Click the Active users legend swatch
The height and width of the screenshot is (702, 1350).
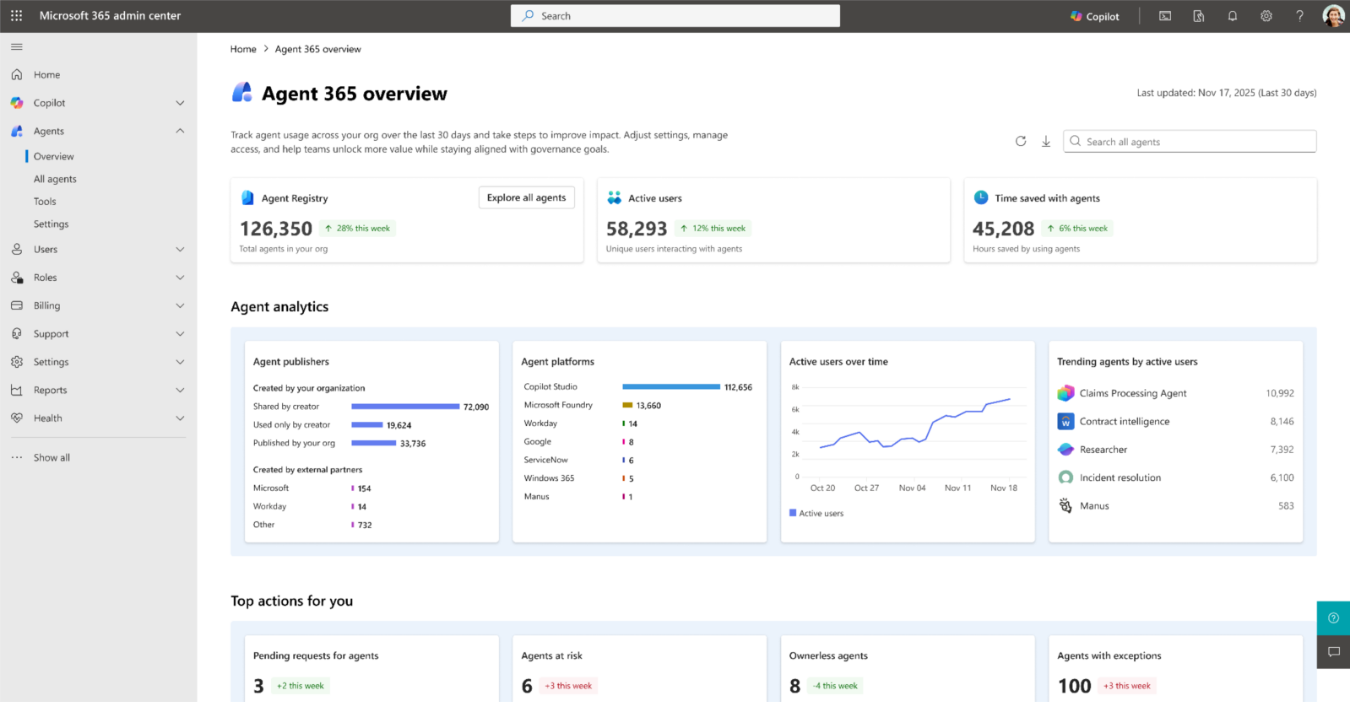pyautogui.click(x=793, y=513)
